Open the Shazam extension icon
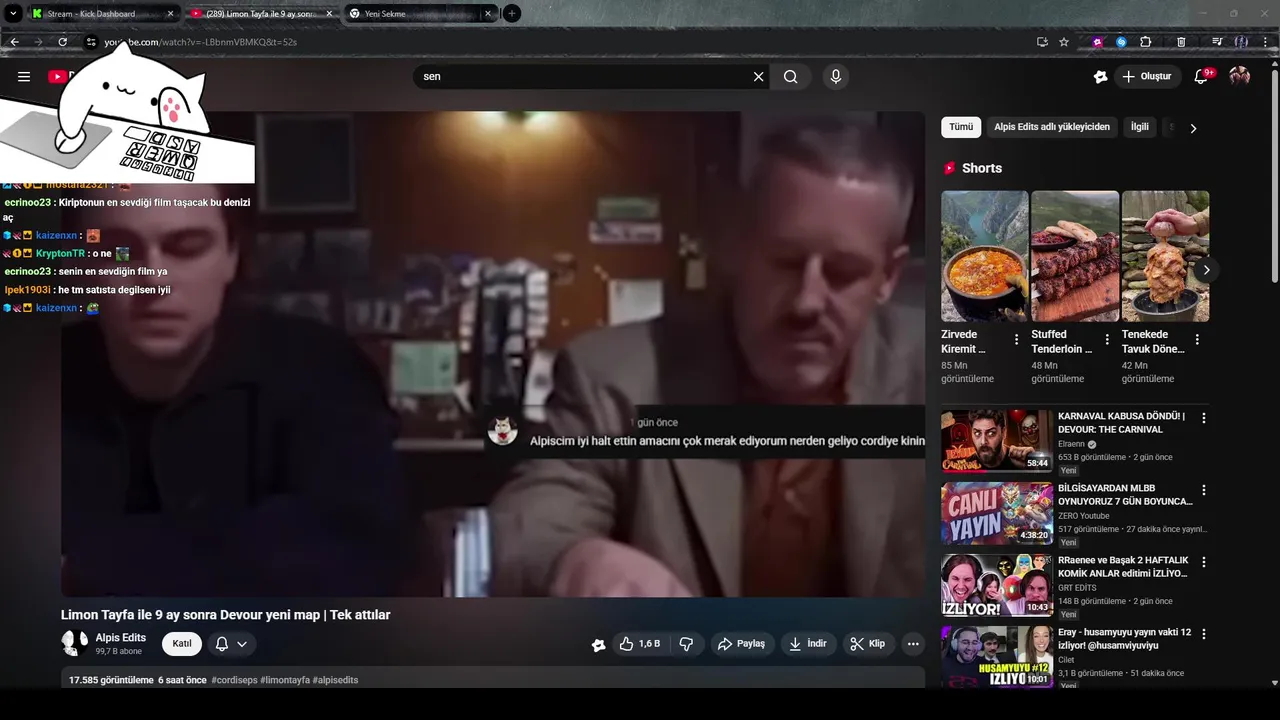 click(x=1121, y=42)
